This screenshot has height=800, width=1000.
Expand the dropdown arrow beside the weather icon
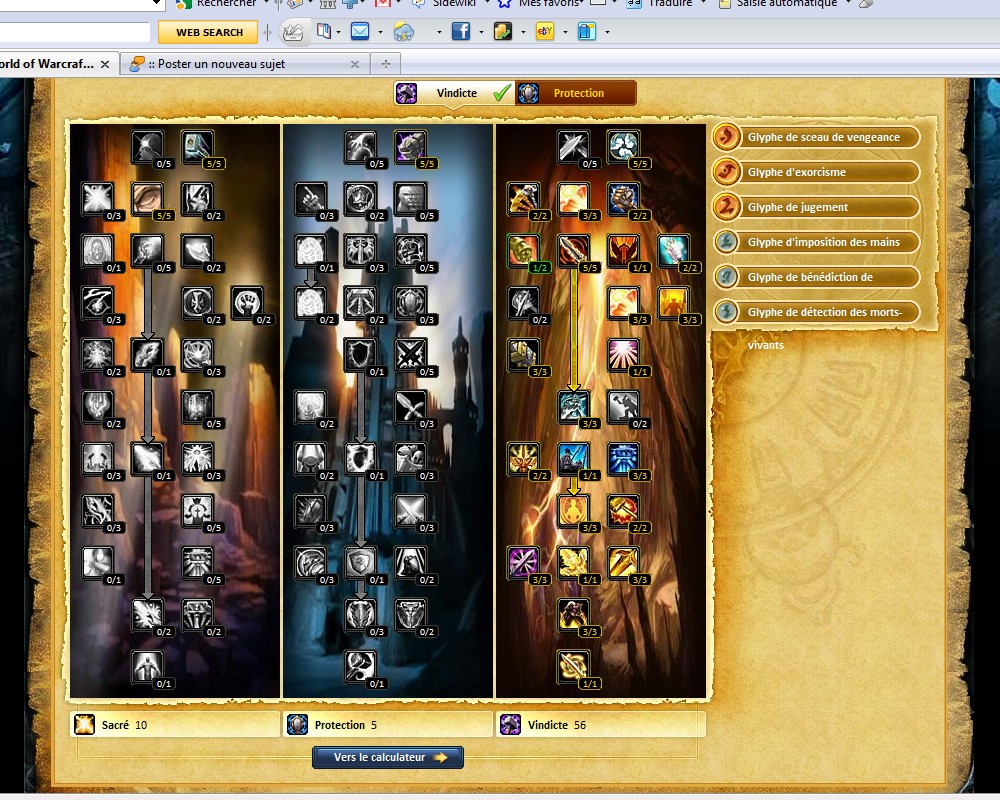[439, 32]
